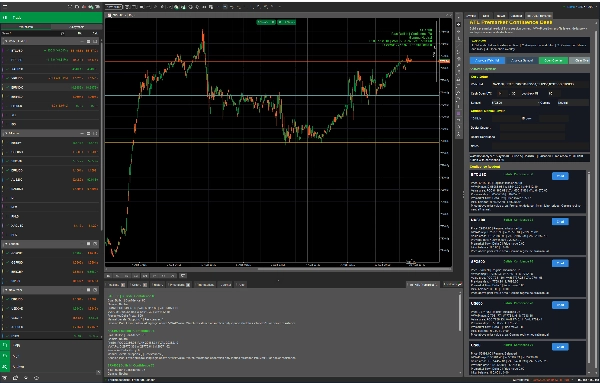Switch to the inactive tab beside the green-underlined tab
The image size is (600, 383).
coord(77,27)
